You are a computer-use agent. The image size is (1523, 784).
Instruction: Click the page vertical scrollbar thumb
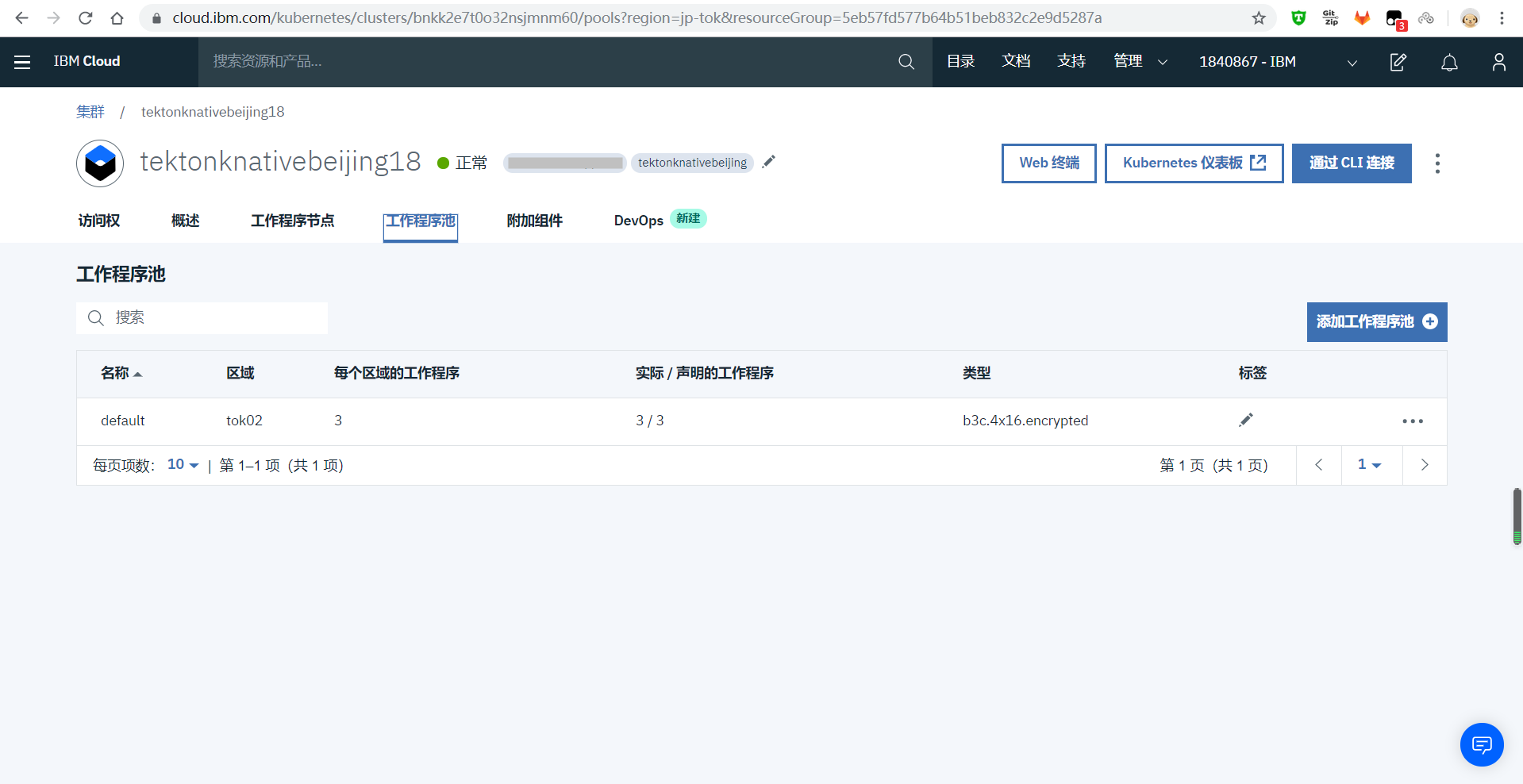click(1517, 517)
